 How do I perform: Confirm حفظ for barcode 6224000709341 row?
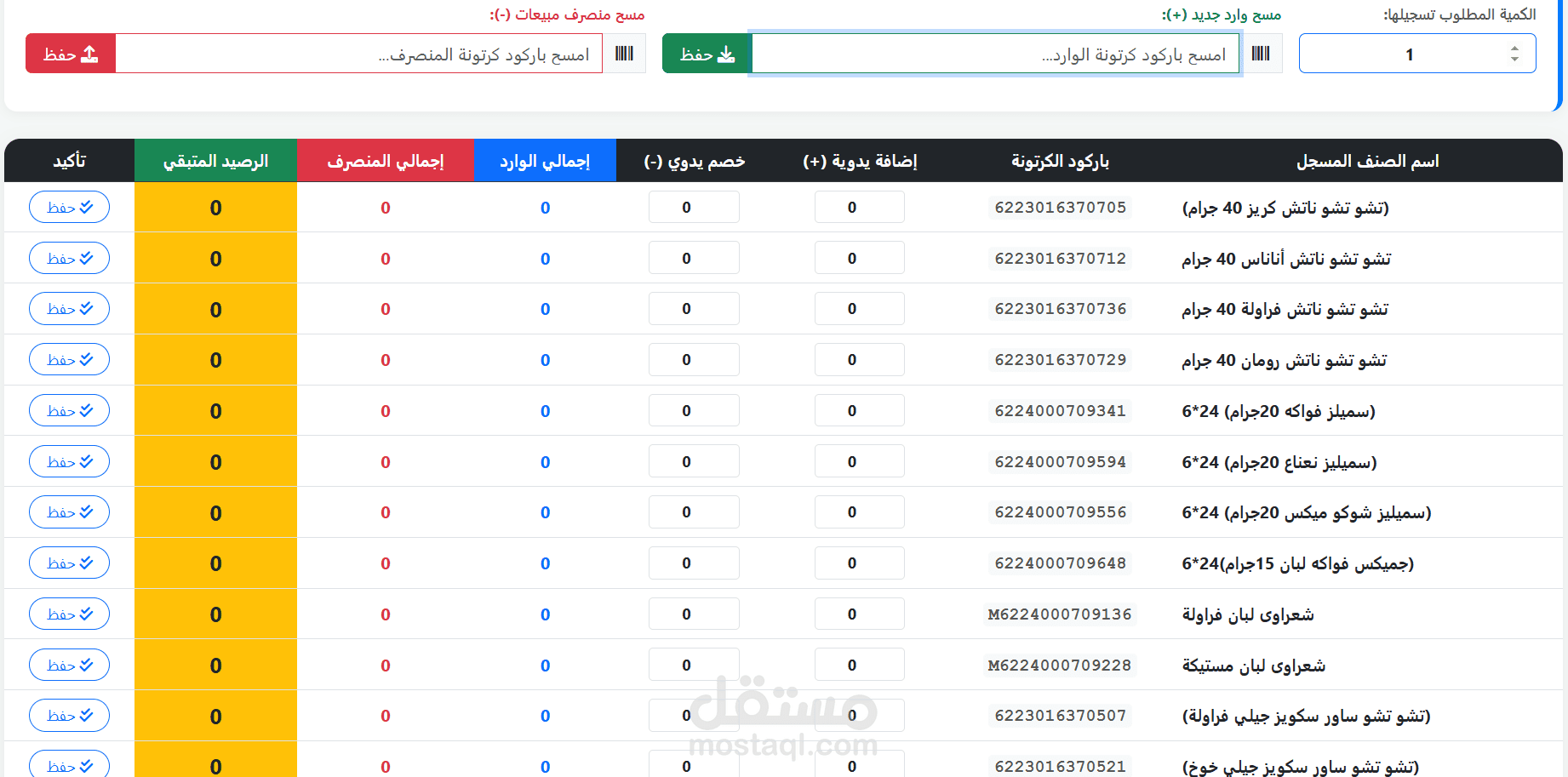[x=70, y=410]
